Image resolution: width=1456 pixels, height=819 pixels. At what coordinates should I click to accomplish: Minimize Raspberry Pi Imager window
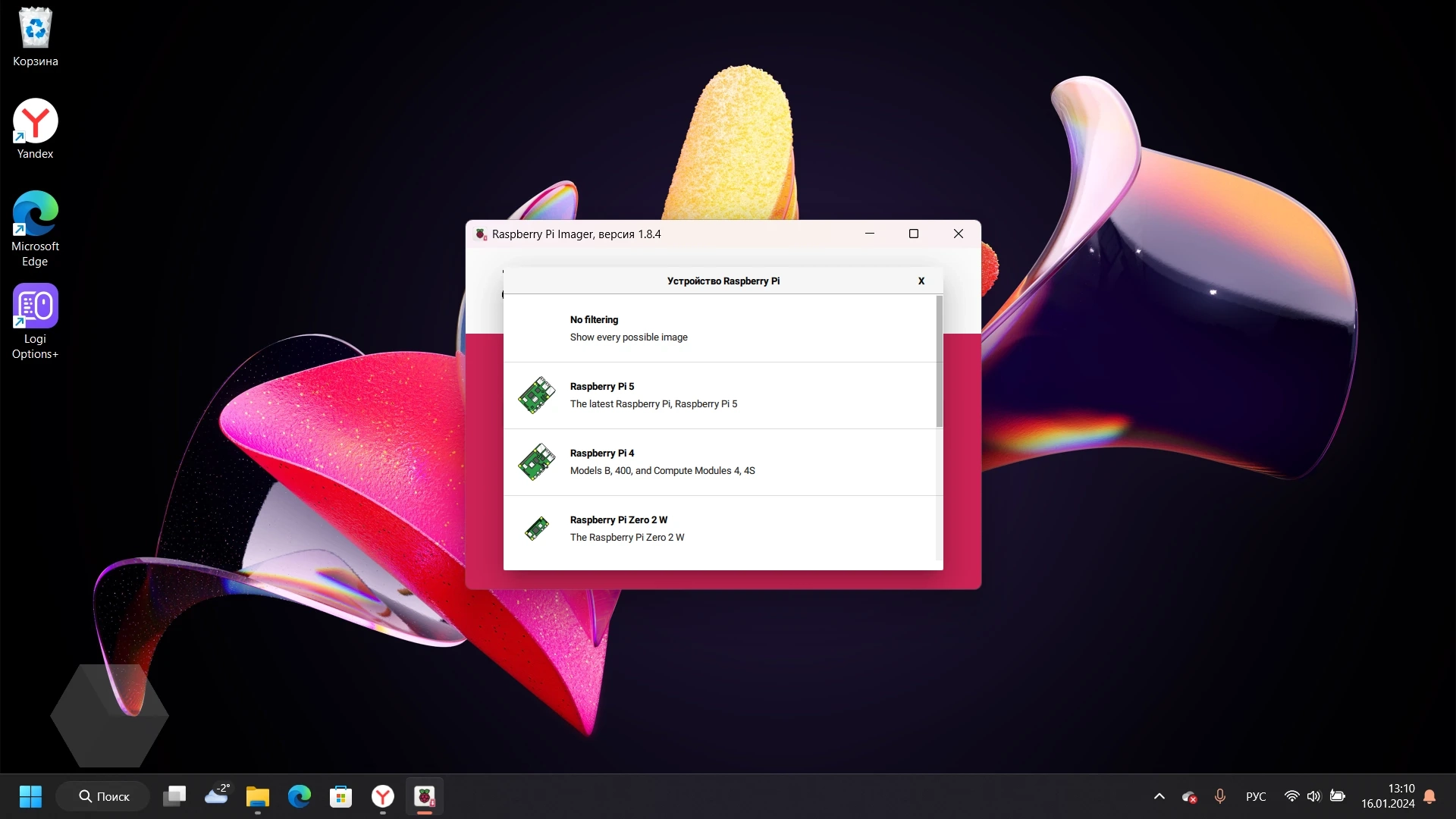(x=869, y=233)
